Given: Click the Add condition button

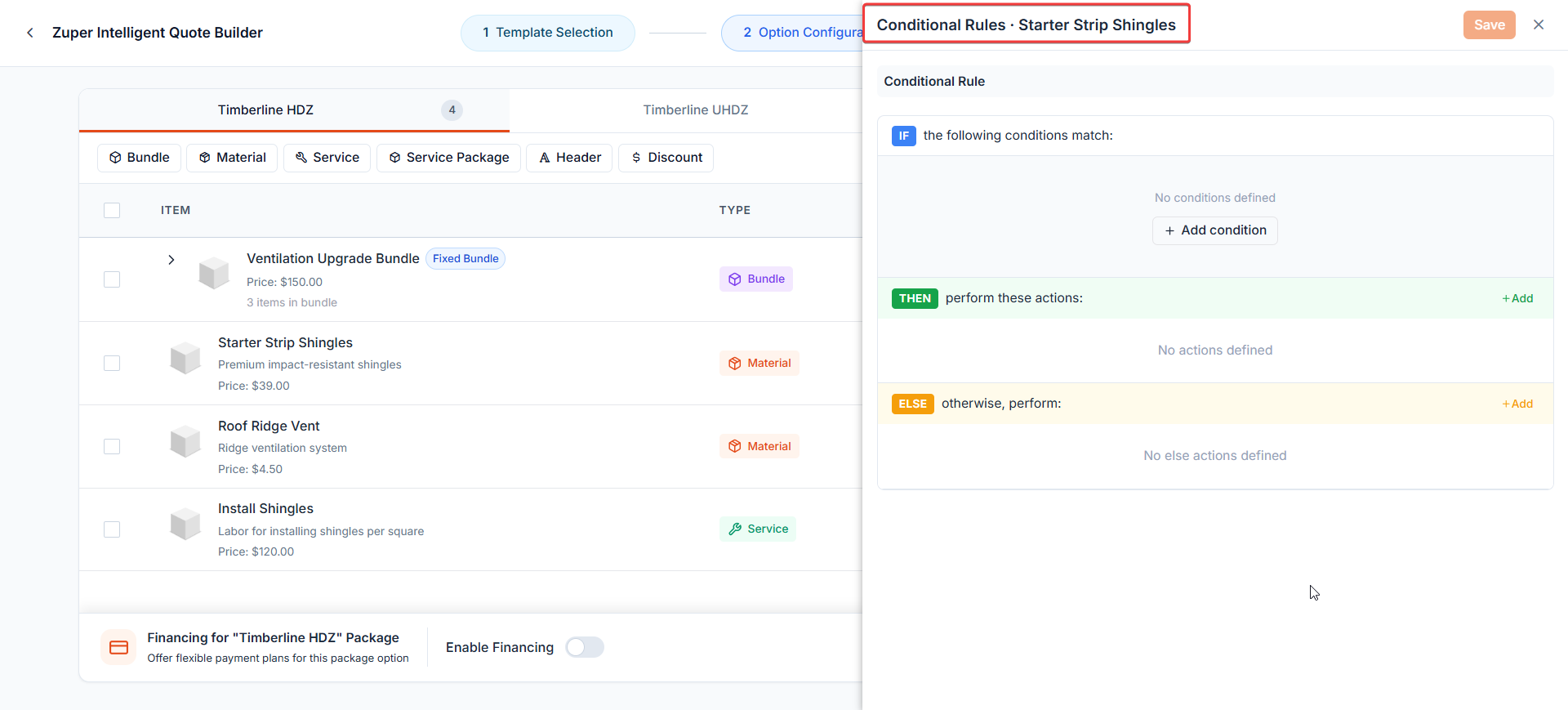Looking at the screenshot, I should (1214, 230).
